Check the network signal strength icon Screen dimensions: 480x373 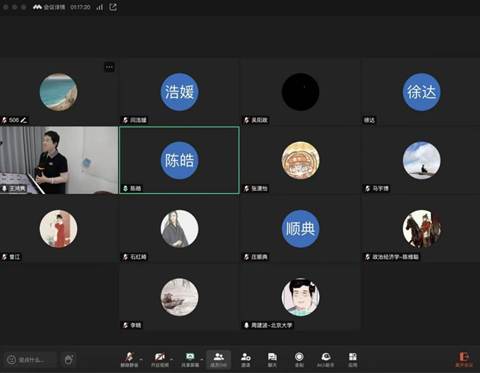pyautogui.click(x=100, y=7)
